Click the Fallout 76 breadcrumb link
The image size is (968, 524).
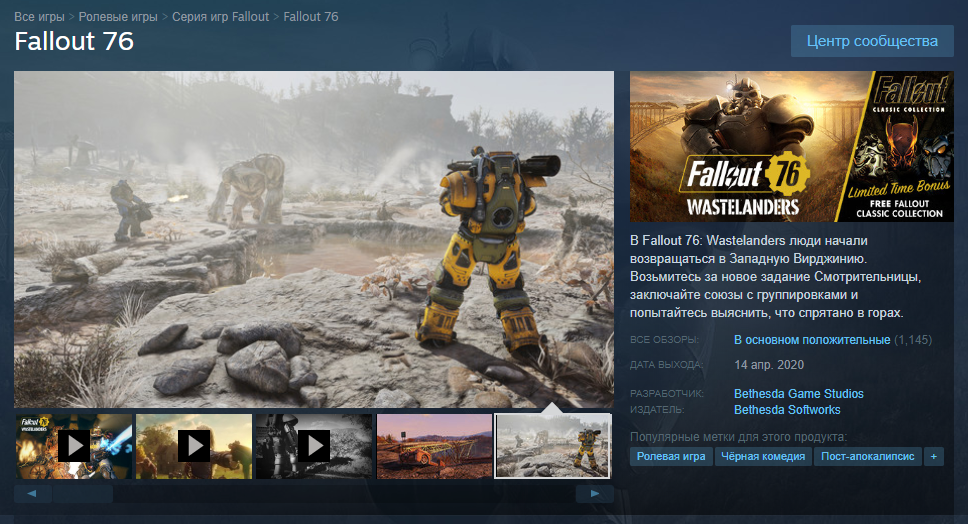[x=311, y=17]
